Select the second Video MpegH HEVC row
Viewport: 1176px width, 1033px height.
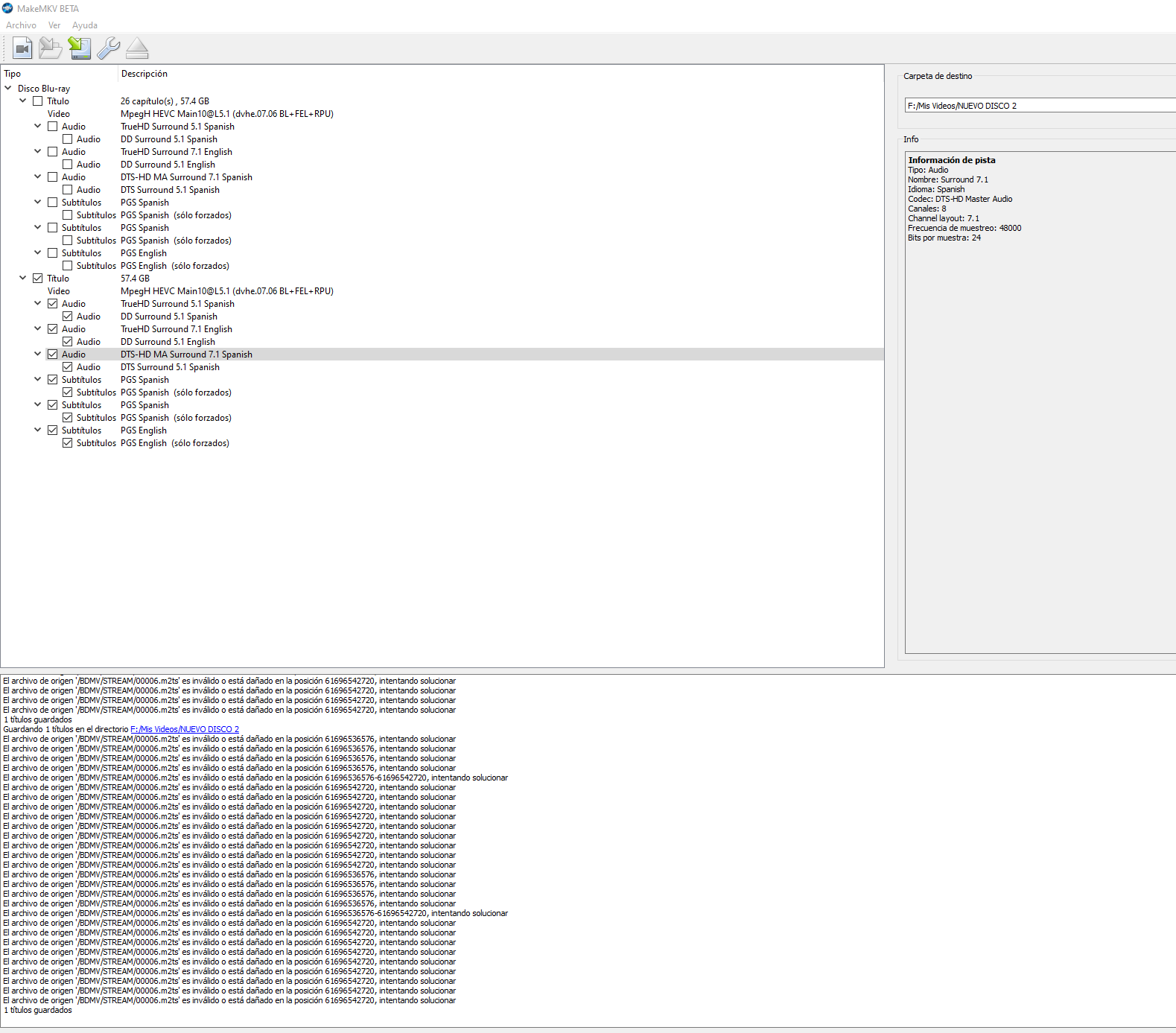point(442,291)
